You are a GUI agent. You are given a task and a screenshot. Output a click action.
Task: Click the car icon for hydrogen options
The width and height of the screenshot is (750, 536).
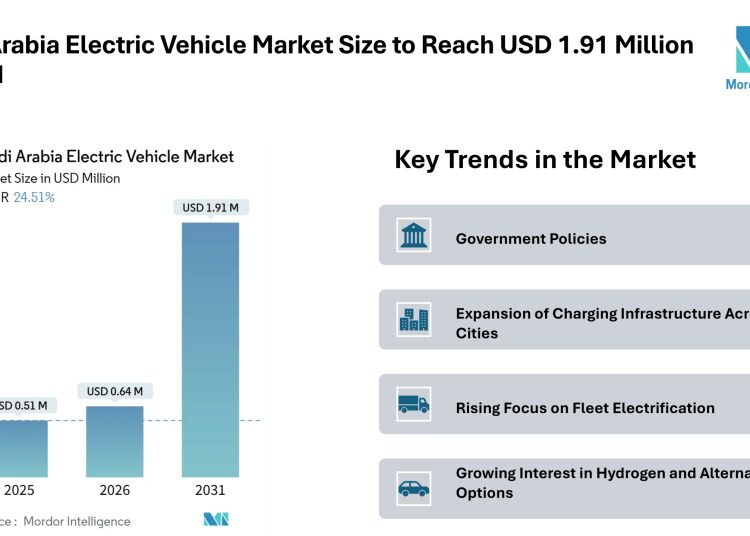[x=414, y=488]
